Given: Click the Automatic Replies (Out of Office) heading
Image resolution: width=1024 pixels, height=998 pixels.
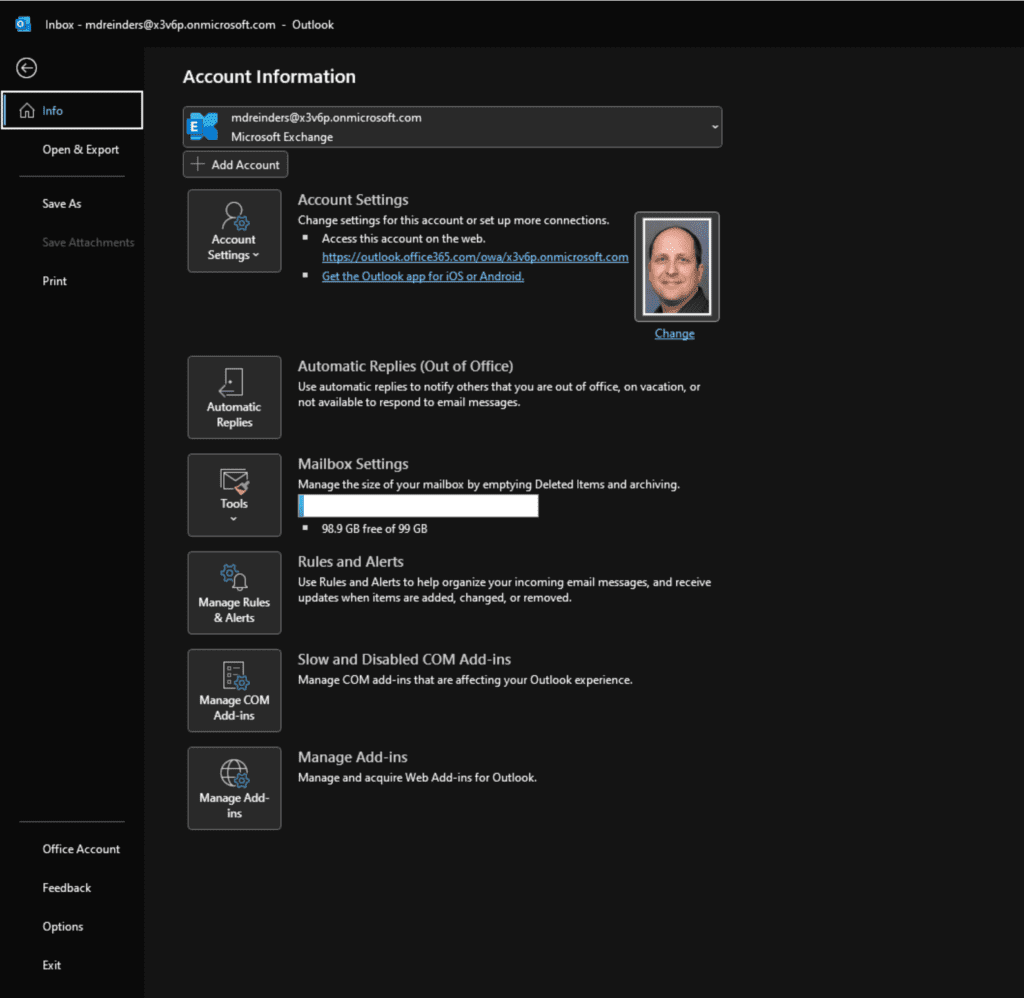Looking at the screenshot, I should click(x=406, y=366).
